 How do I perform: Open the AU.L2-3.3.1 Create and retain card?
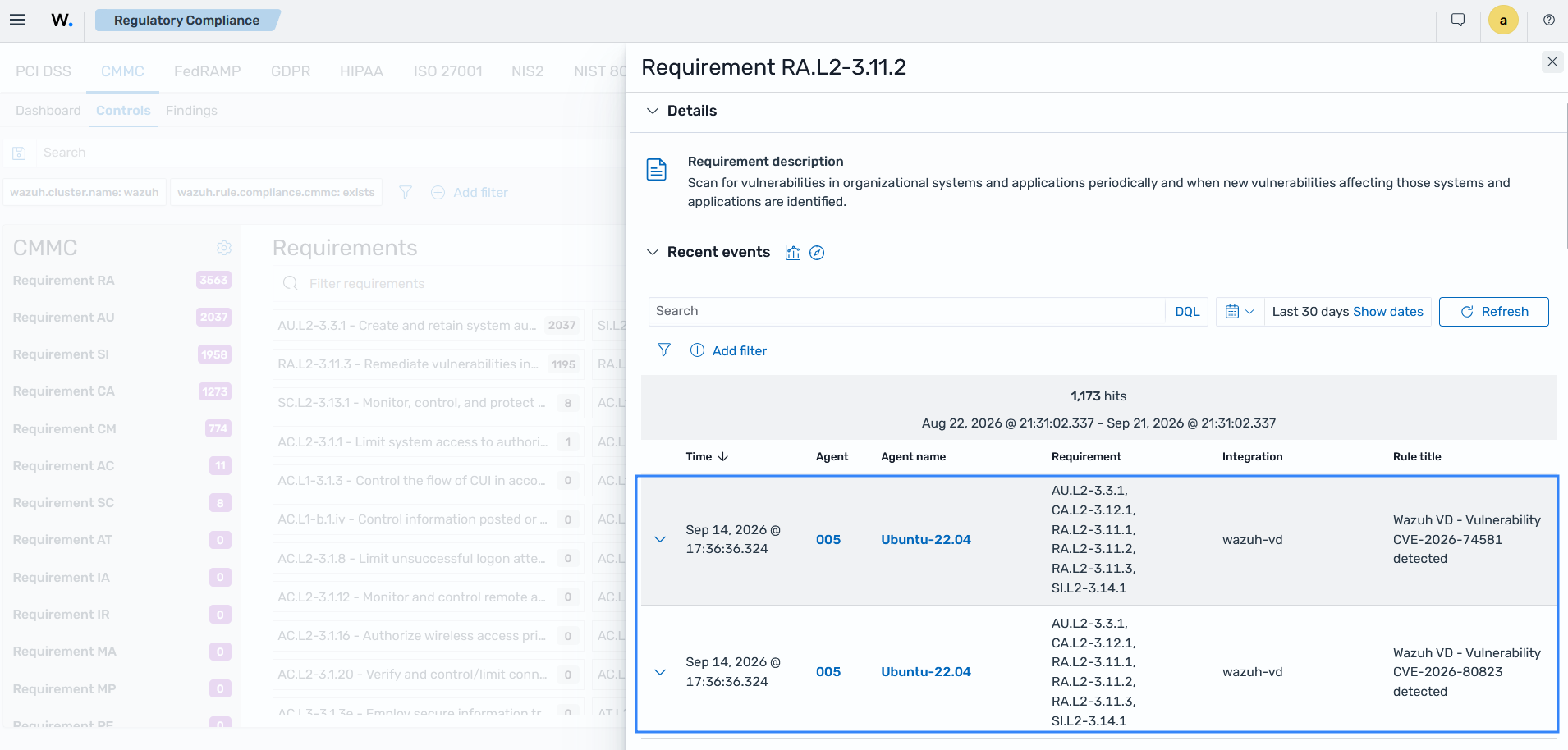tap(428, 326)
